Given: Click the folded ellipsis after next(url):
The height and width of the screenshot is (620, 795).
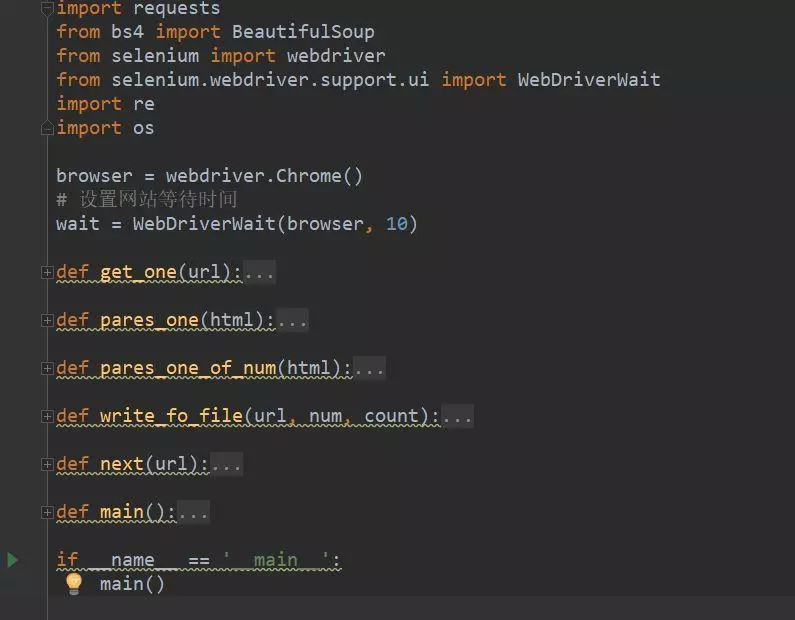Looking at the screenshot, I should (226, 464).
